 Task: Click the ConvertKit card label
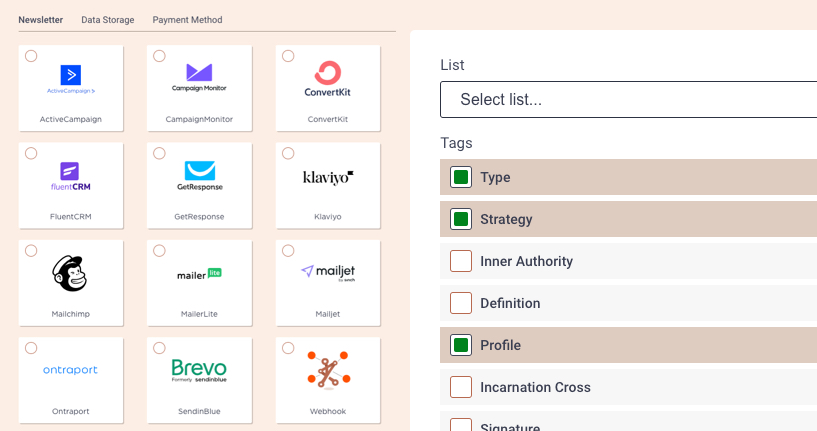[x=328, y=119]
